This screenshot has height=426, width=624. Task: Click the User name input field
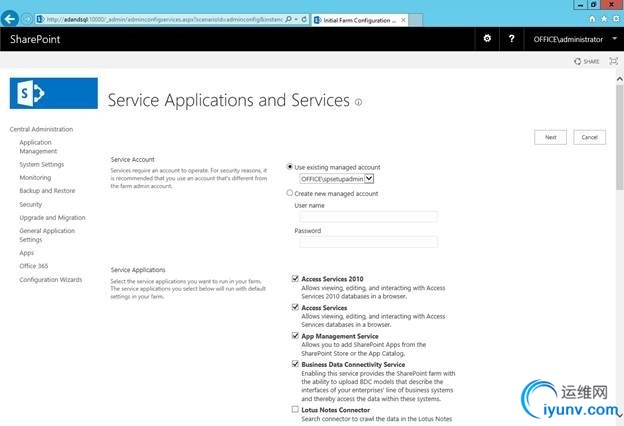tap(368, 217)
